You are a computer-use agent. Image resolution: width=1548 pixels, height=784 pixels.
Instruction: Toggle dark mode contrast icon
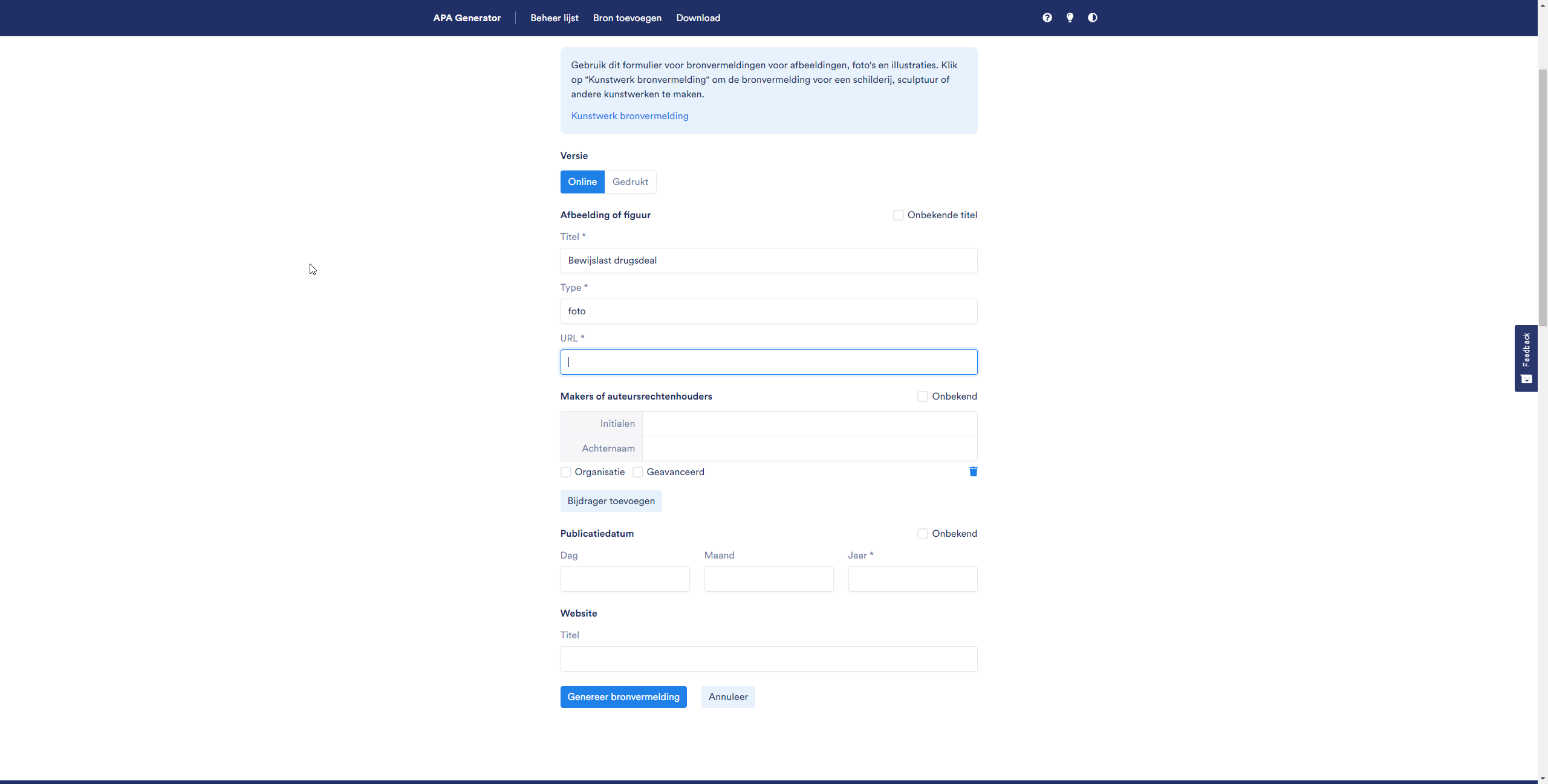pyautogui.click(x=1092, y=18)
